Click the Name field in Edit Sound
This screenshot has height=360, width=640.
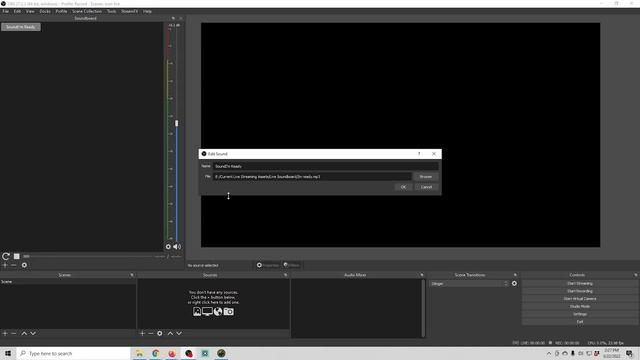pos(325,166)
